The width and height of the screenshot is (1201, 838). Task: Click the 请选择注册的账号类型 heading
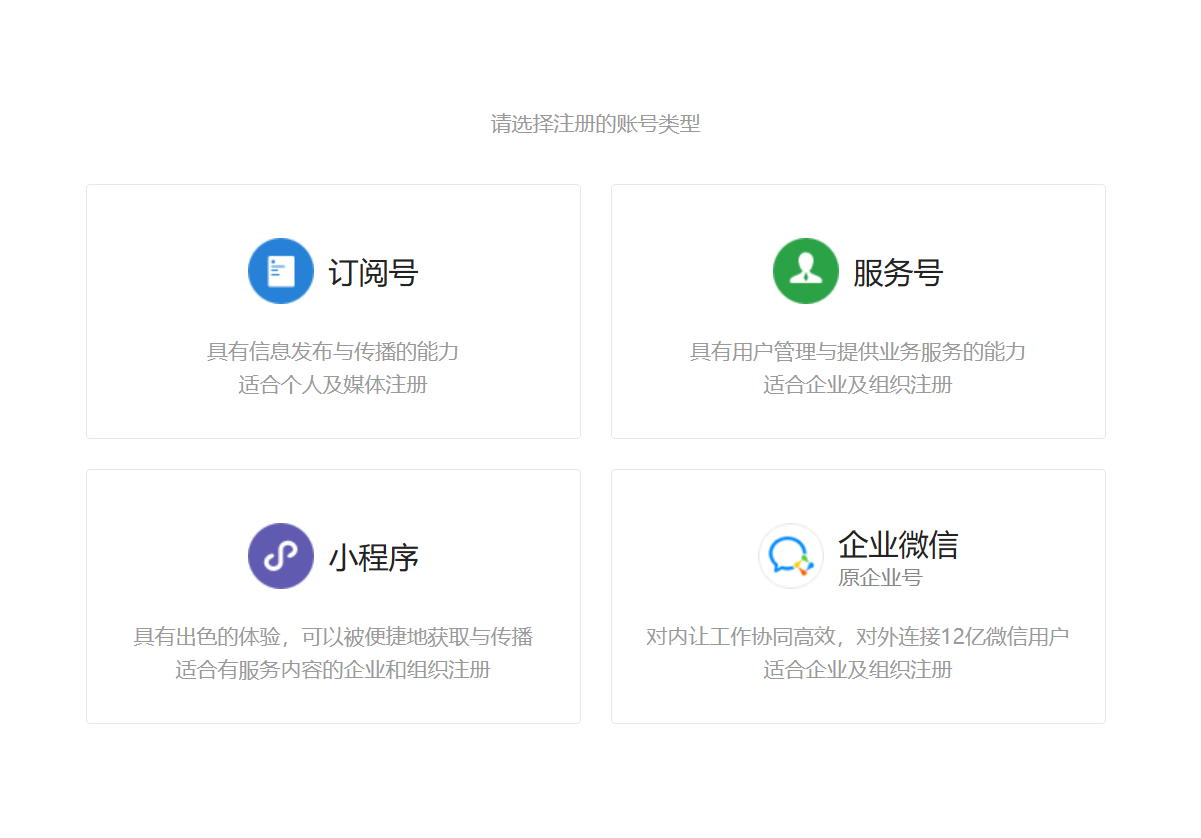click(594, 124)
